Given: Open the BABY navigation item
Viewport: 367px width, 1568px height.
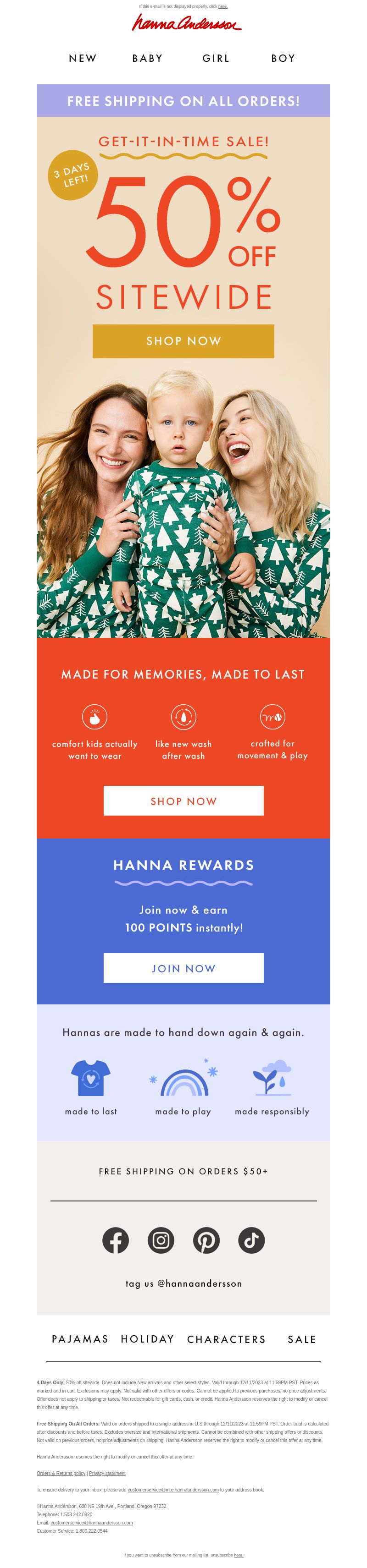Looking at the screenshot, I should point(148,59).
